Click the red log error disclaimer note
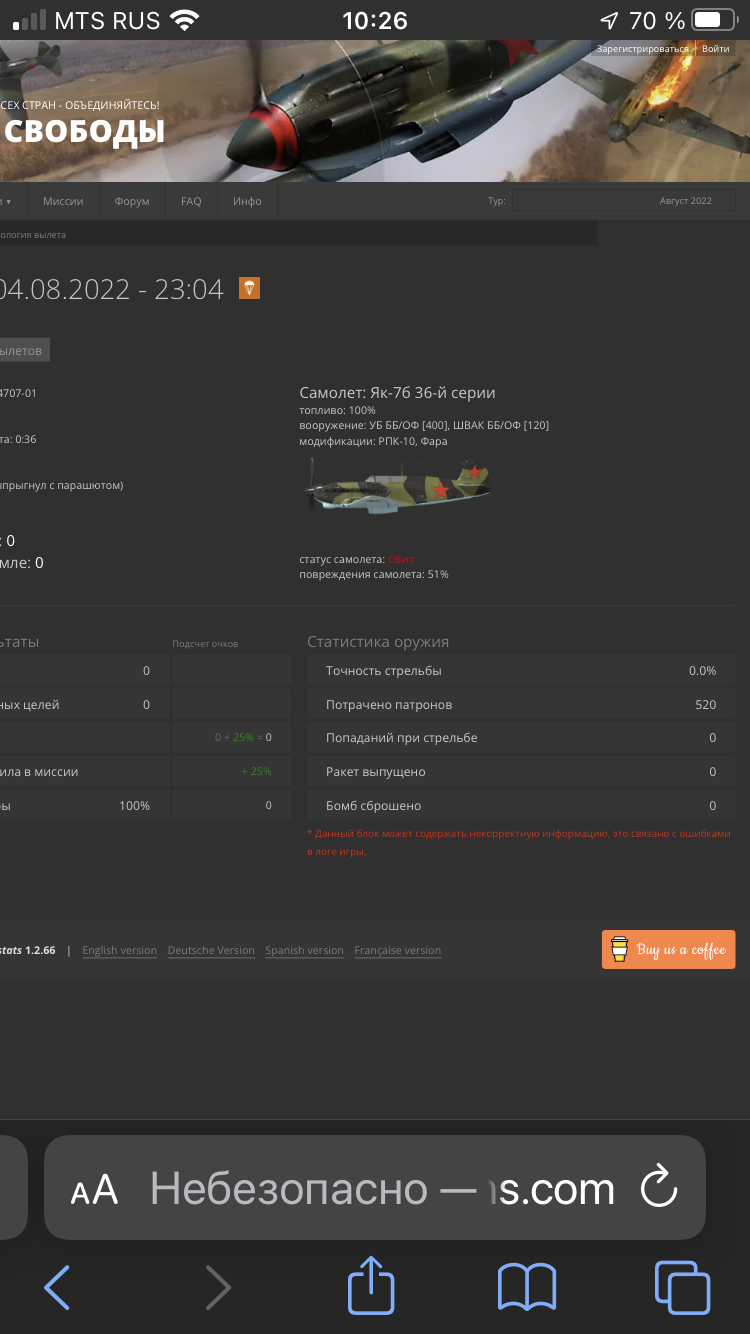Image resolution: width=750 pixels, height=1334 pixels. point(519,842)
